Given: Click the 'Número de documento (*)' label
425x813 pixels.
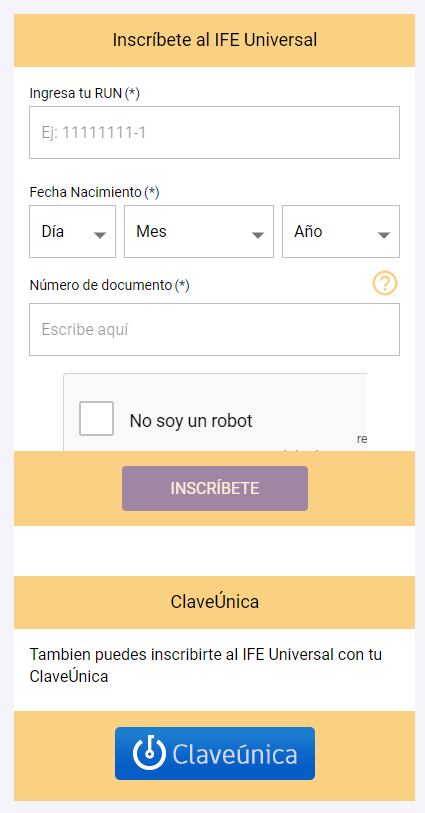Looking at the screenshot, I should tap(109, 285).
